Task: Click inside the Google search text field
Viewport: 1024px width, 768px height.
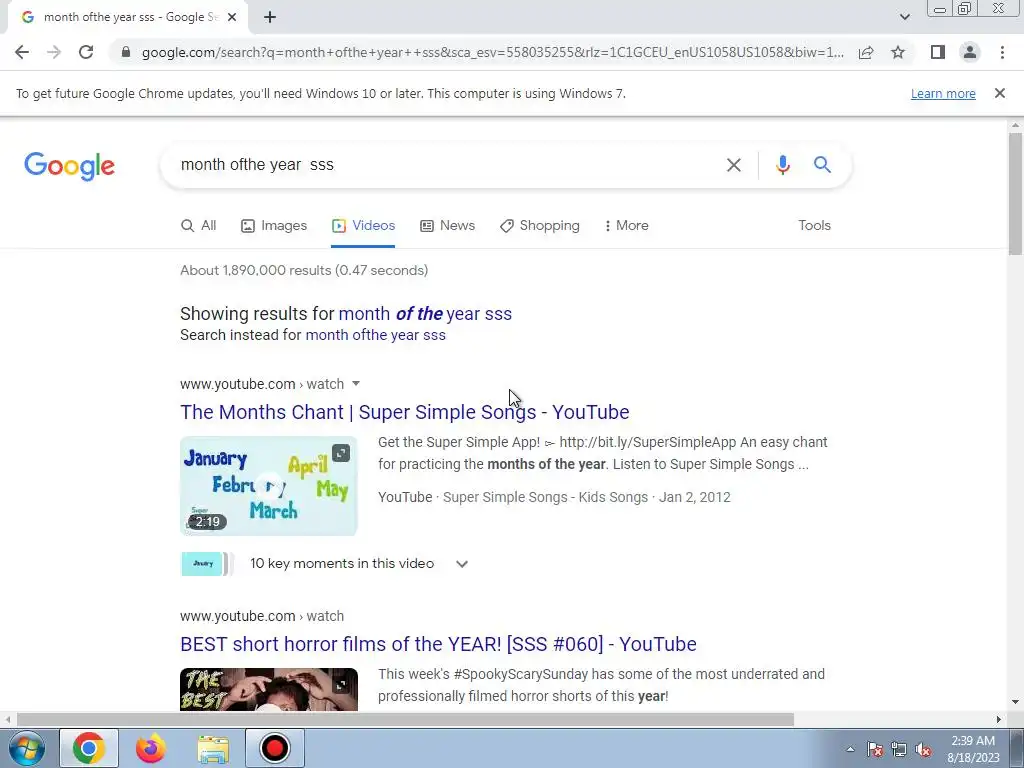Action: (447, 165)
